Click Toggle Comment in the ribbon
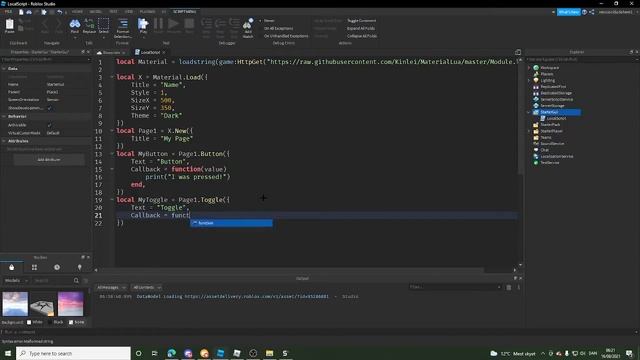 tap(361, 20)
